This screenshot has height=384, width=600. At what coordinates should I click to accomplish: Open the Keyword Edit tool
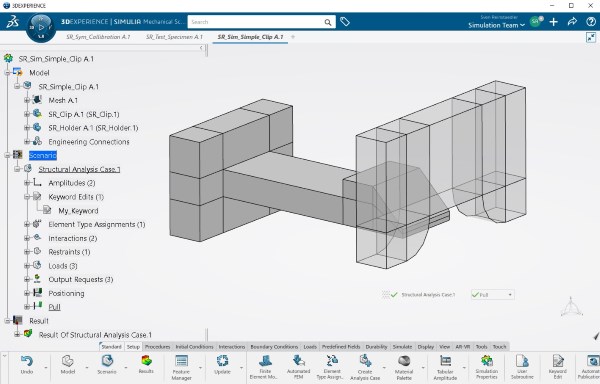point(558,361)
